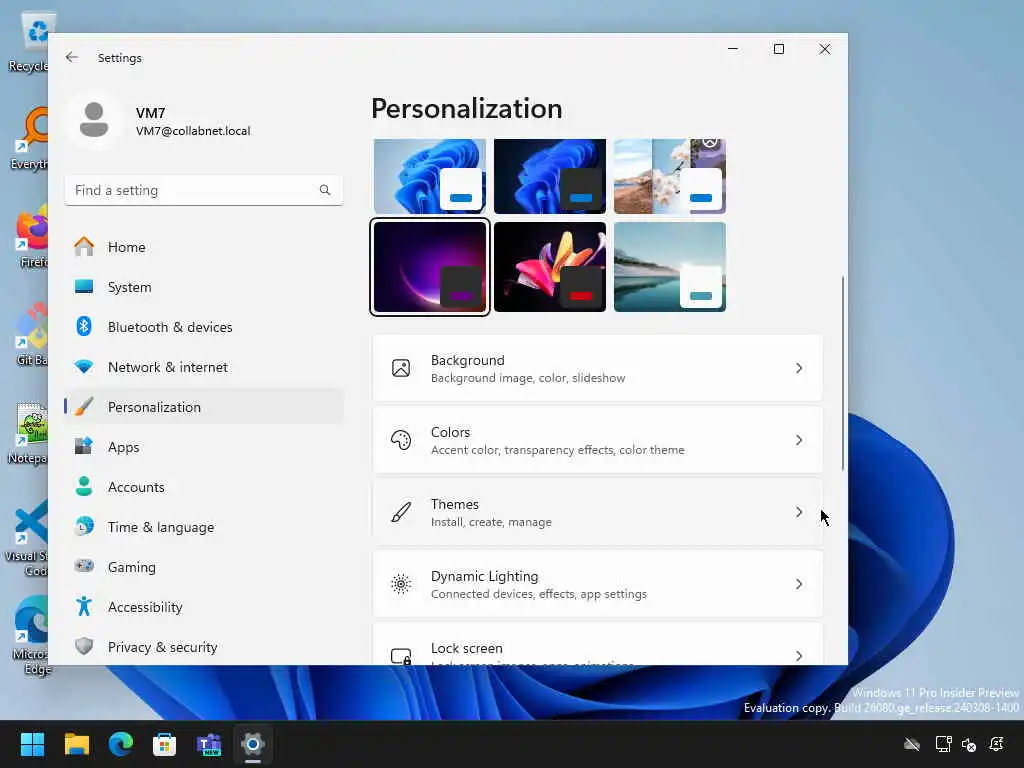
Task: Click the settings page vertical scrollbar
Action: [842, 372]
